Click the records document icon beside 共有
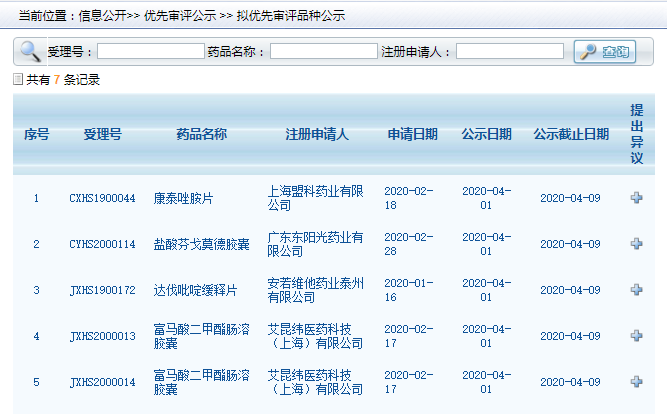The width and height of the screenshot is (667, 414). [18, 79]
